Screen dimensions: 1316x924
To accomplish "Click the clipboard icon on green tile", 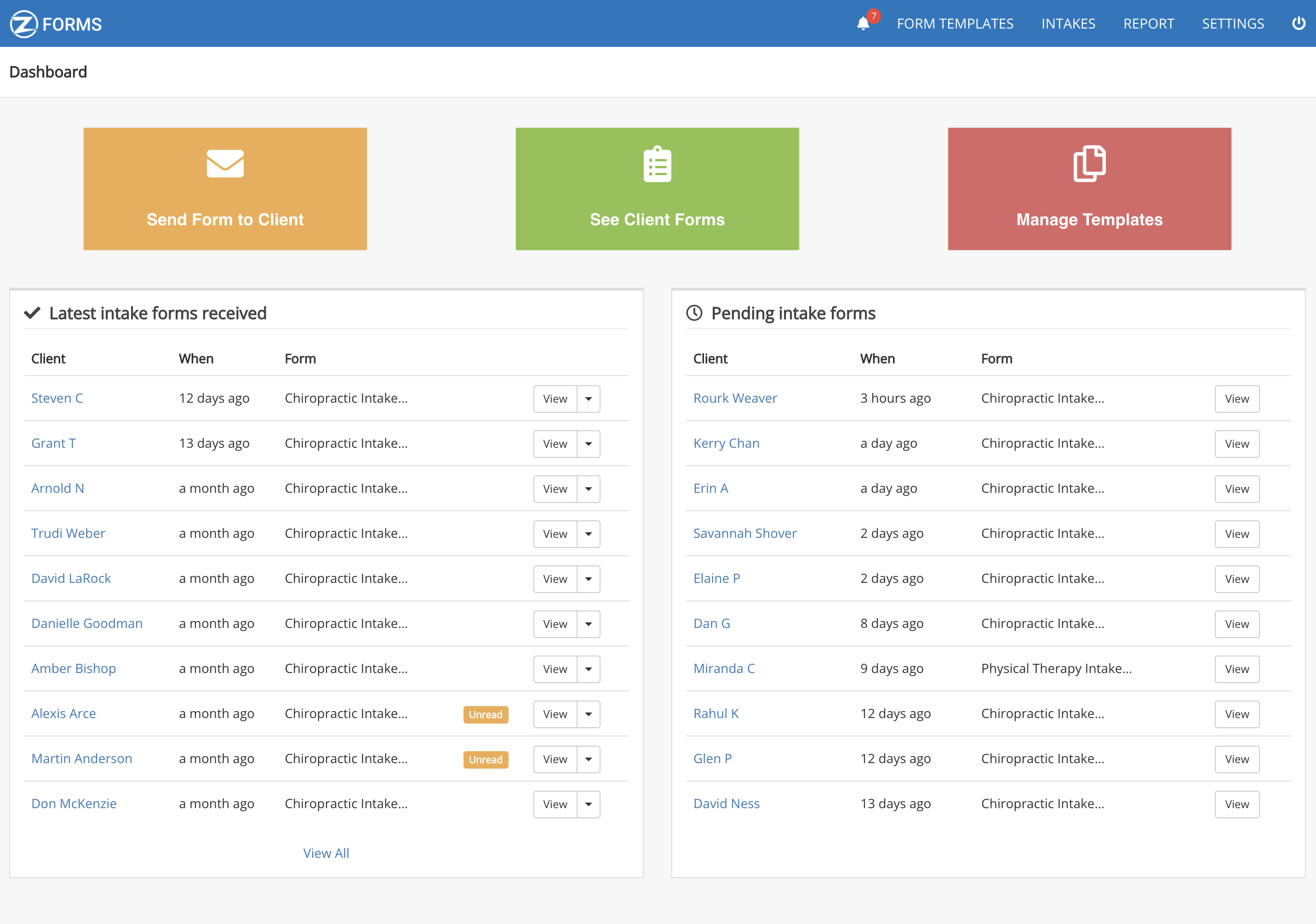I will point(657,165).
